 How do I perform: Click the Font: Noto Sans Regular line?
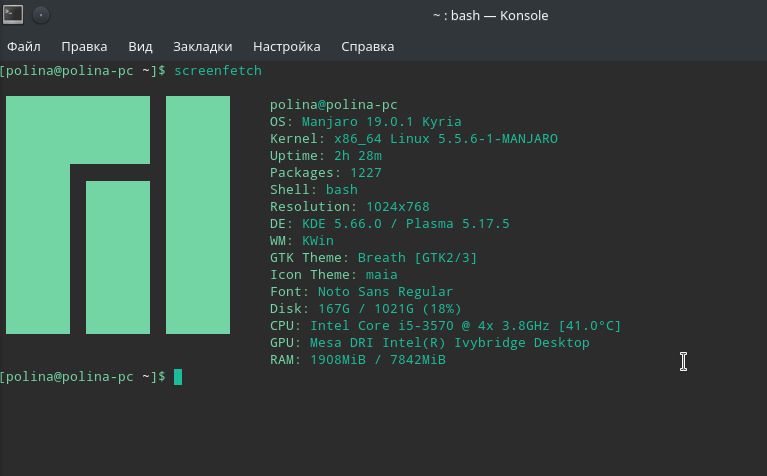click(361, 292)
